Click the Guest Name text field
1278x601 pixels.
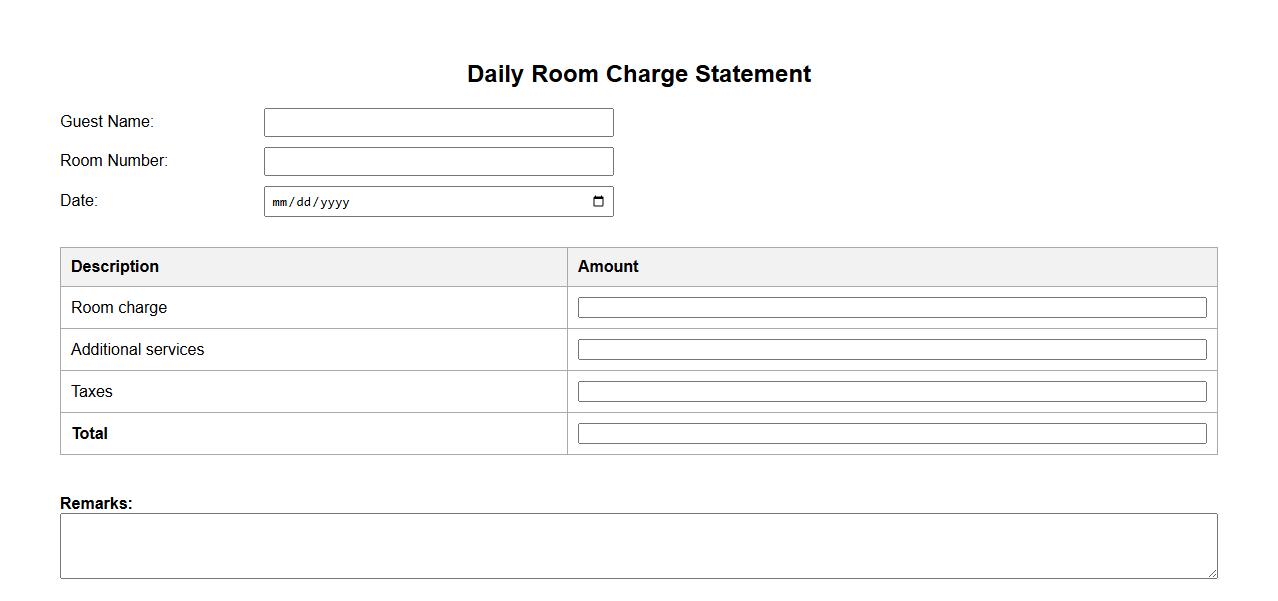tap(438, 123)
